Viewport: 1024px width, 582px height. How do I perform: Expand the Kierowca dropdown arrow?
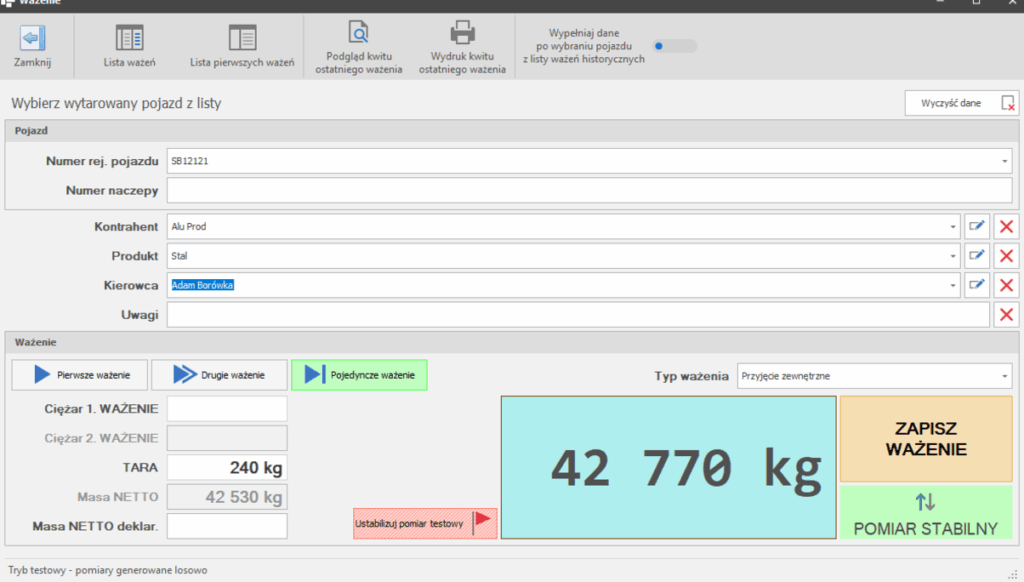click(x=952, y=285)
